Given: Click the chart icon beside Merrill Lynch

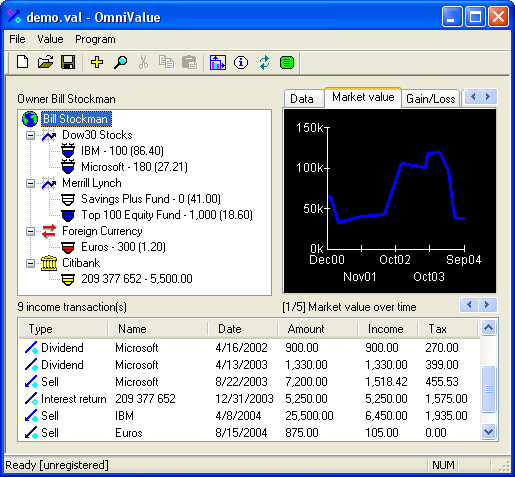Looking at the screenshot, I should pyautogui.click(x=49, y=183).
